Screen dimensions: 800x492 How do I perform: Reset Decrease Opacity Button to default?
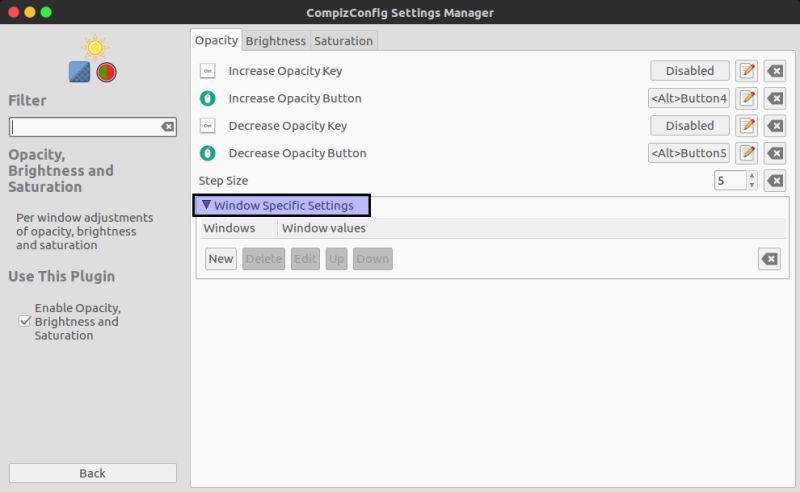774,153
